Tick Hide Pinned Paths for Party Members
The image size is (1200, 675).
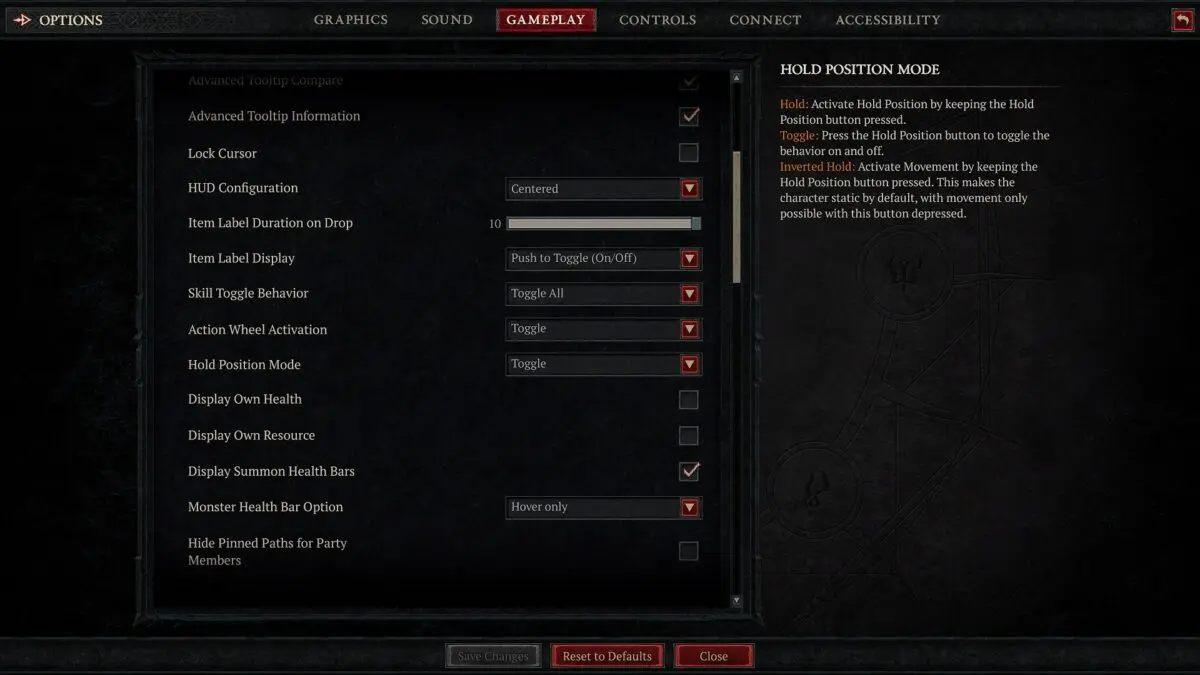coord(689,551)
